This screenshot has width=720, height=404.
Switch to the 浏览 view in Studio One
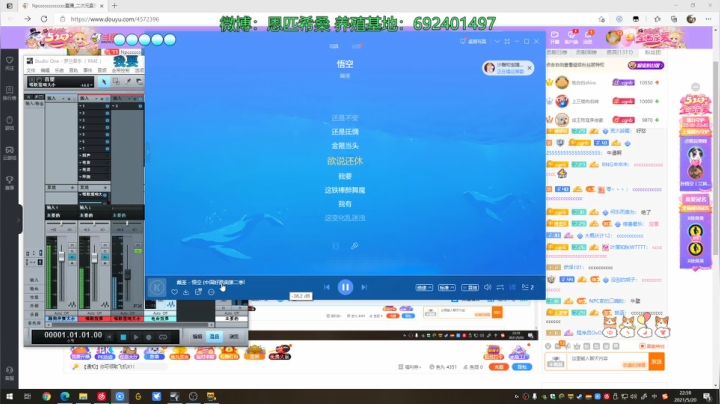click(x=234, y=337)
